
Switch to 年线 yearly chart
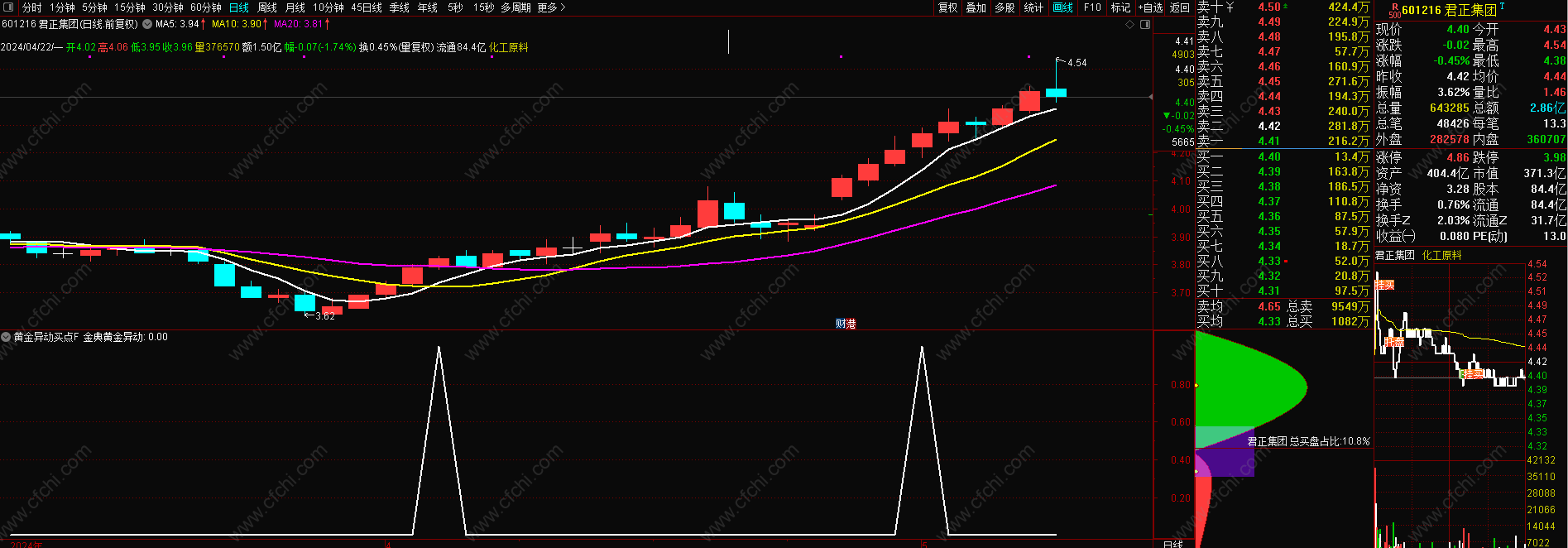pos(428,7)
